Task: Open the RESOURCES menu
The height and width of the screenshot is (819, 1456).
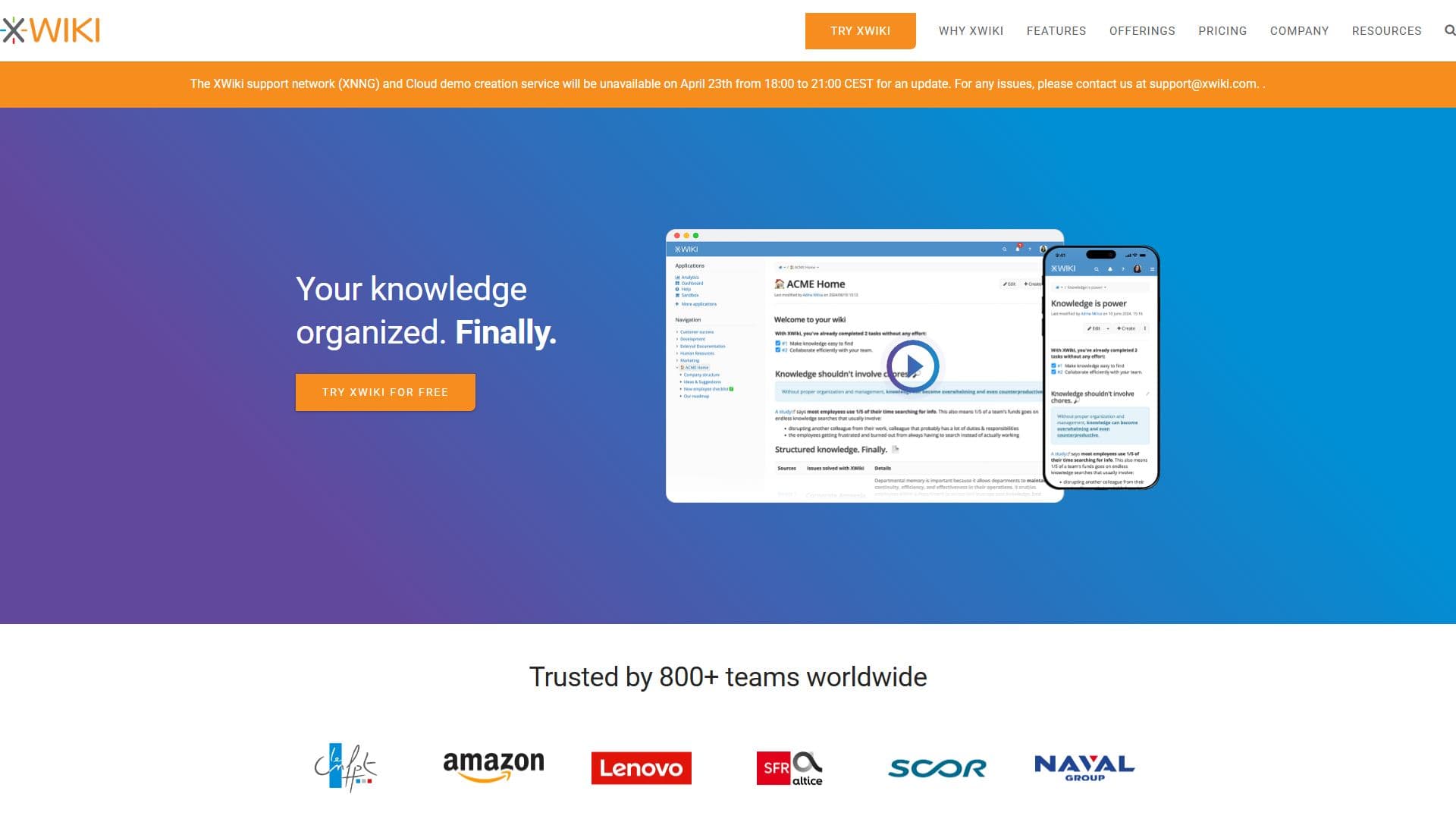Action: coord(1386,31)
